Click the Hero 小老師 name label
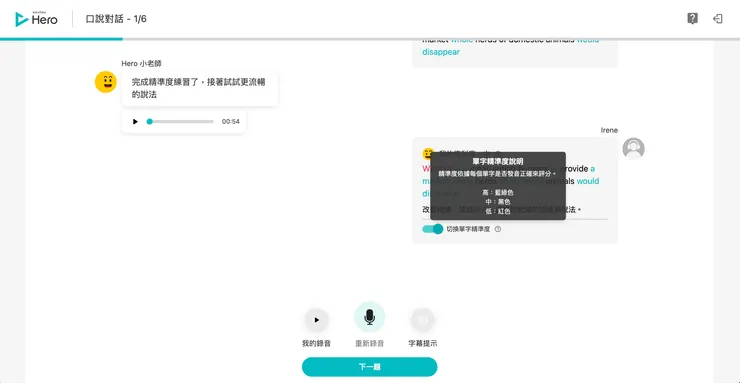Image resolution: width=740 pixels, height=383 pixels. point(142,64)
